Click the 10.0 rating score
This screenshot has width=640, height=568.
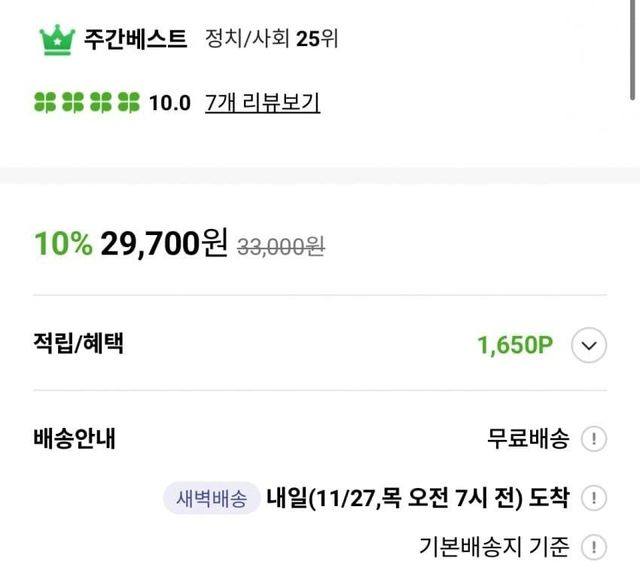tap(169, 102)
